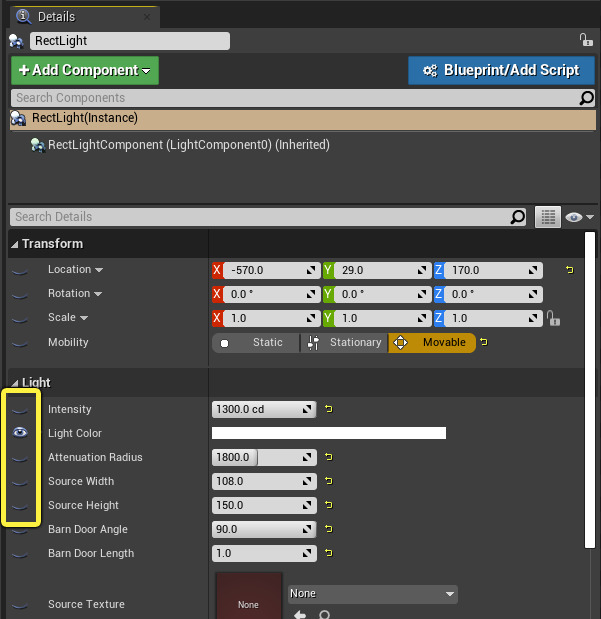Image resolution: width=601 pixels, height=619 pixels.
Task: Edit the Source Height value 150.0
Action: pos(264,505)
